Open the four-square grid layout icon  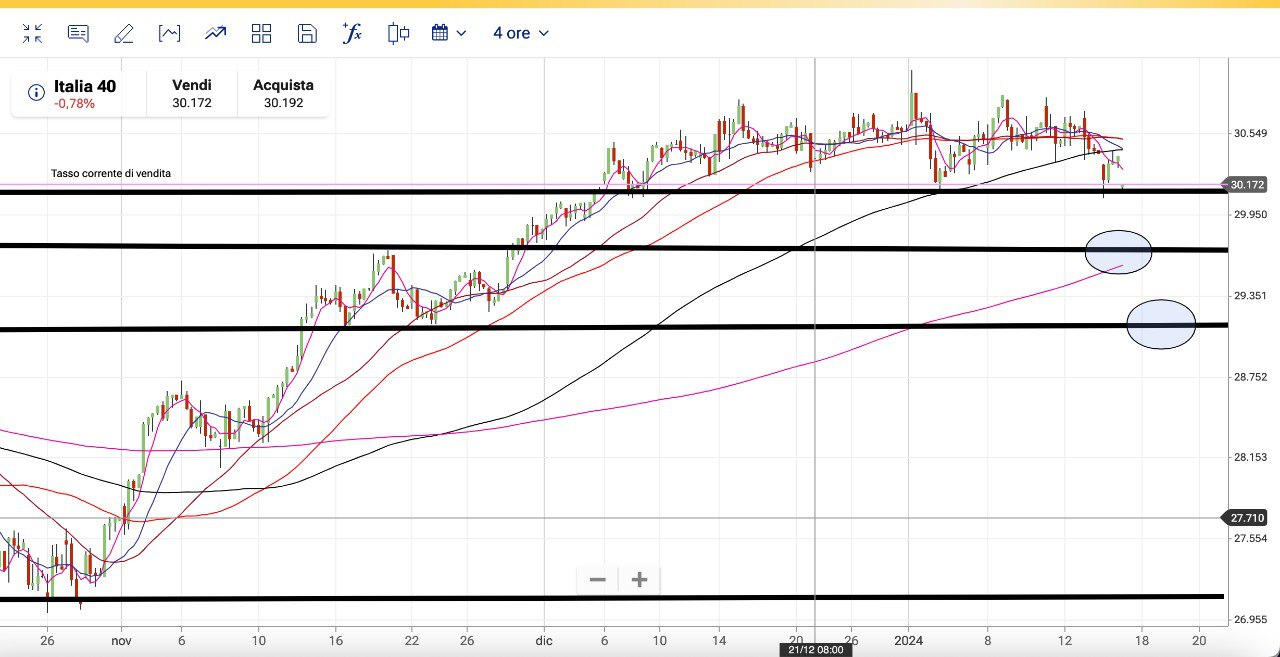click(262, 33)
